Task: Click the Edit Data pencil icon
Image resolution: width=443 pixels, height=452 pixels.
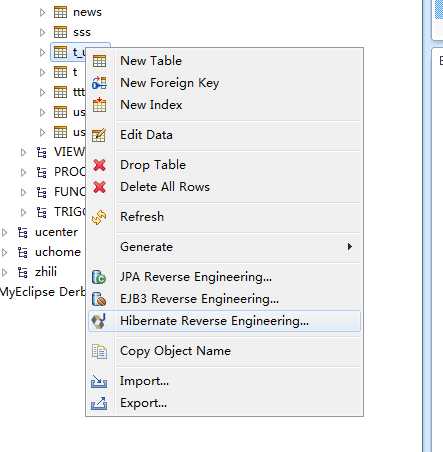Action: point(99,135)
